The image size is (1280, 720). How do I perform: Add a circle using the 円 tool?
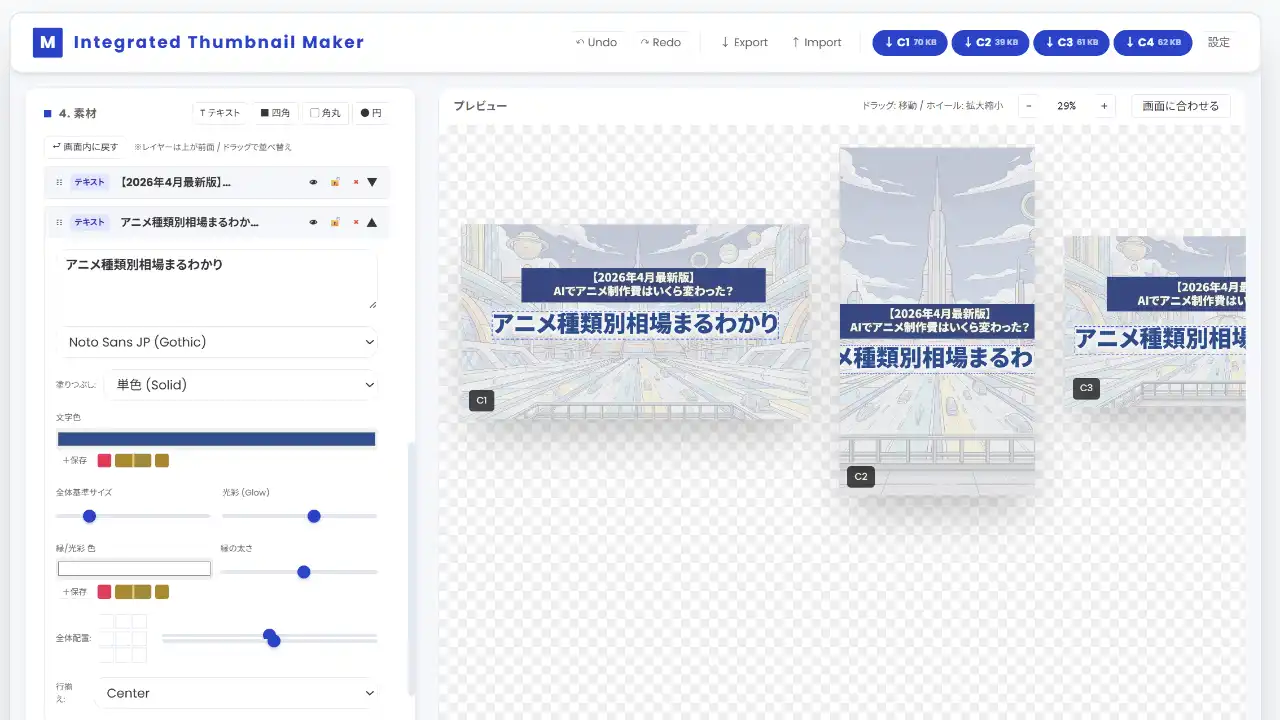click(x=370, y=112)
